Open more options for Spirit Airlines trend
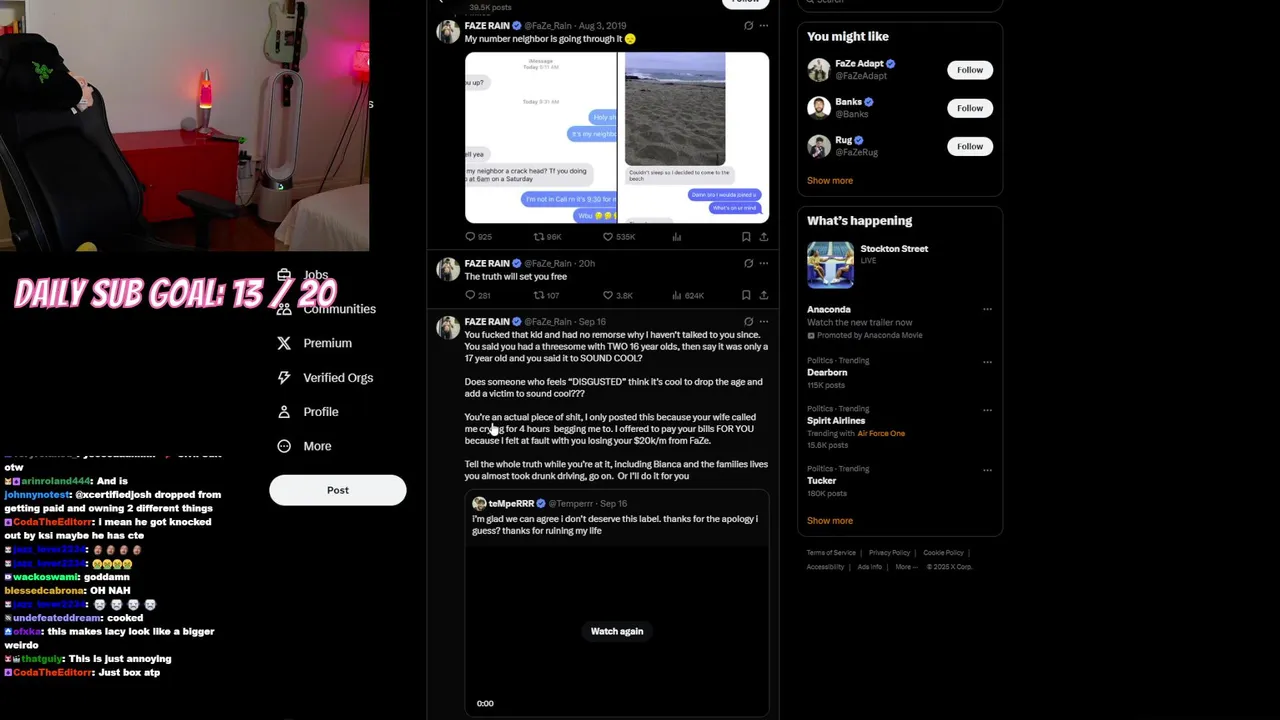This screenshot has height=720, width=1280. coord(987,409)
